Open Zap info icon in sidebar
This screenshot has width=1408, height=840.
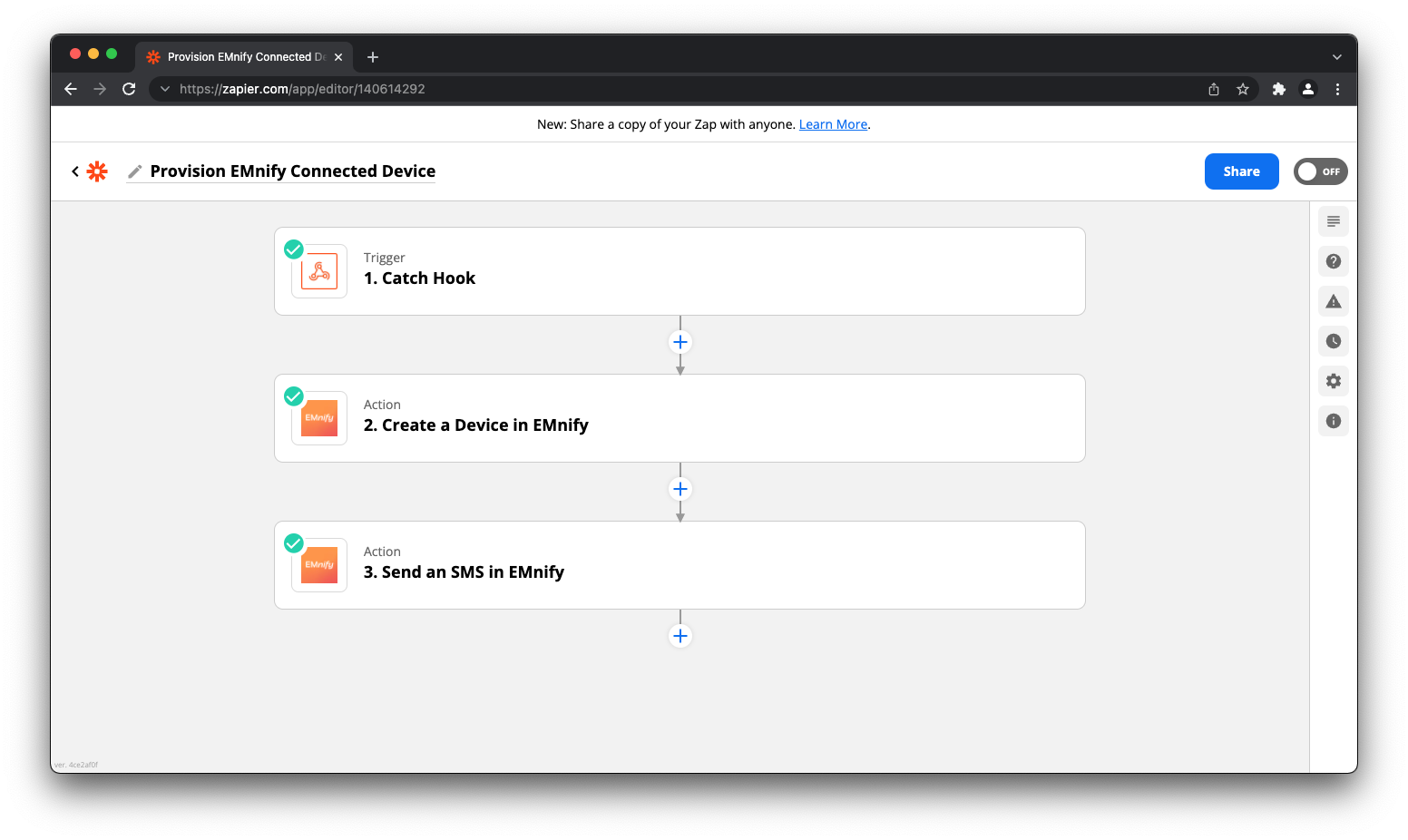tap(1334, 421)
